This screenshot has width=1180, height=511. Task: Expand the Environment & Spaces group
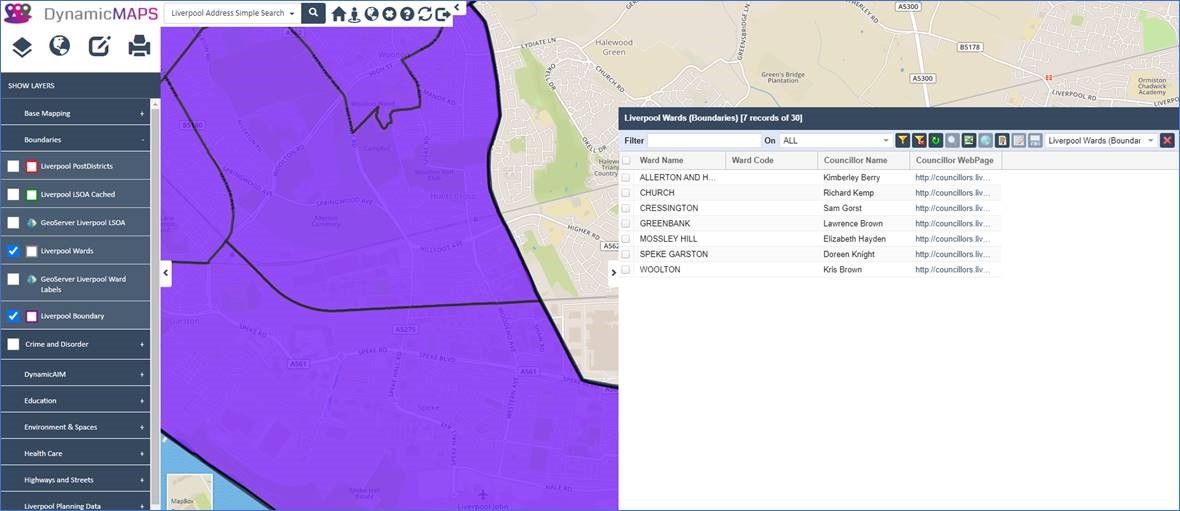75,427
